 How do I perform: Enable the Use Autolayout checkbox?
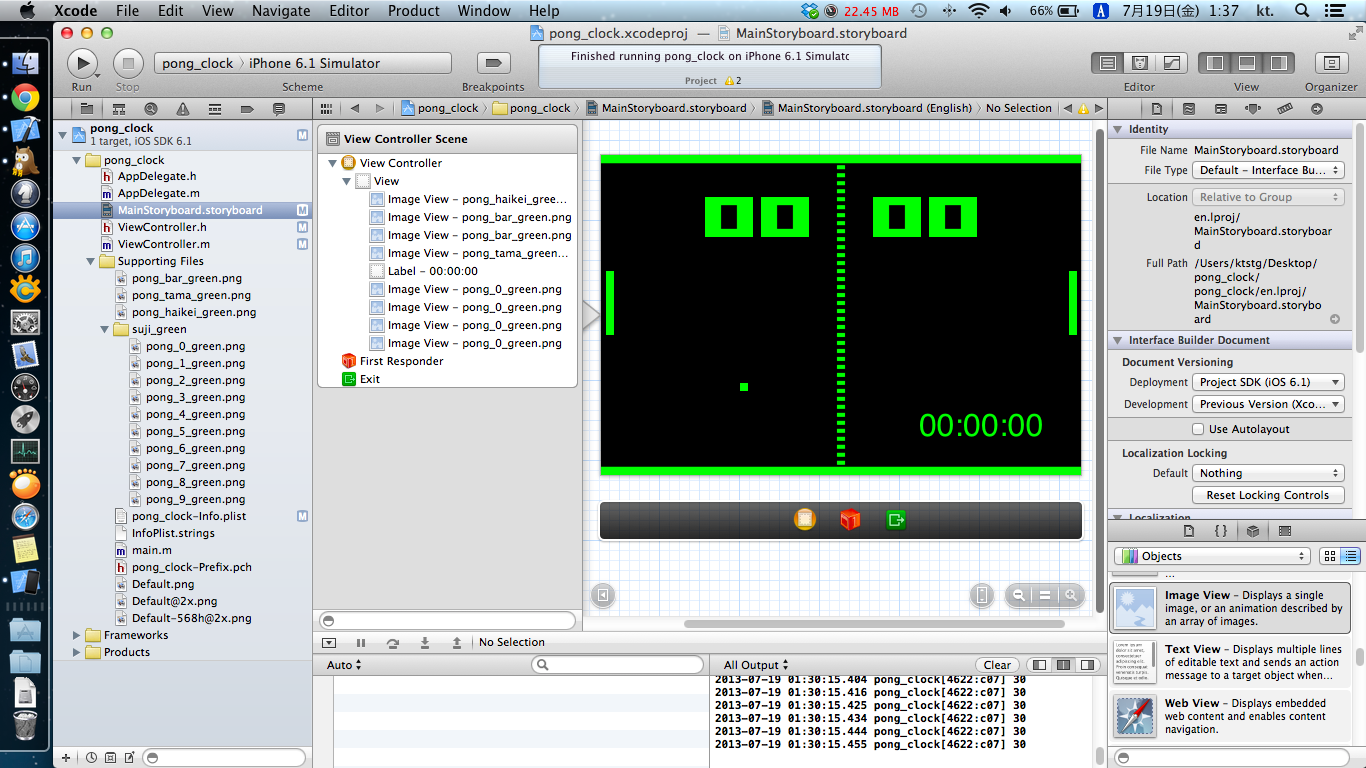tap(1198, 429)
